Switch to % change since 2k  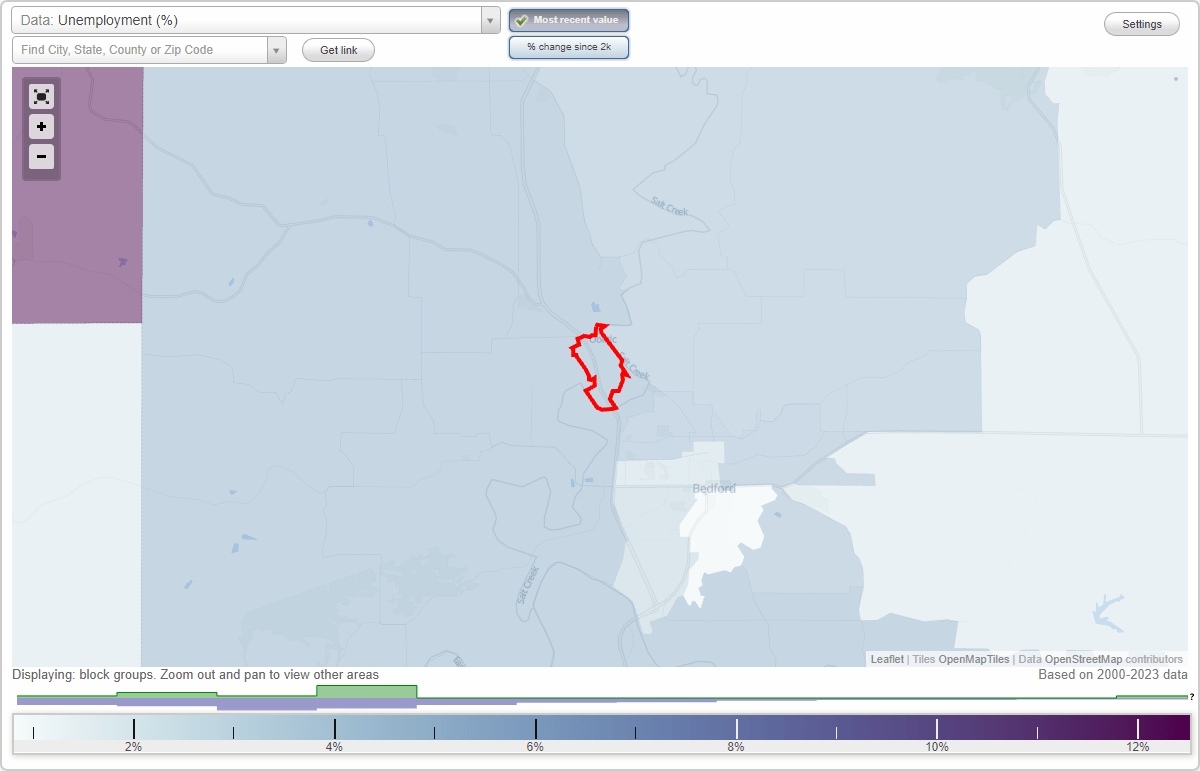click(x=569, y=47)
